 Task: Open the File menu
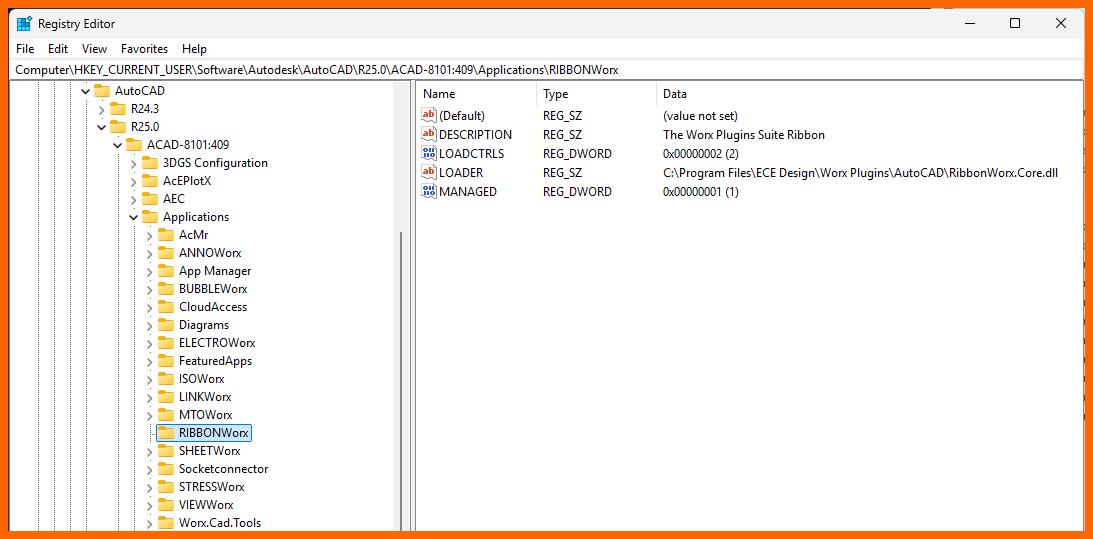click(x=24, y=49)
